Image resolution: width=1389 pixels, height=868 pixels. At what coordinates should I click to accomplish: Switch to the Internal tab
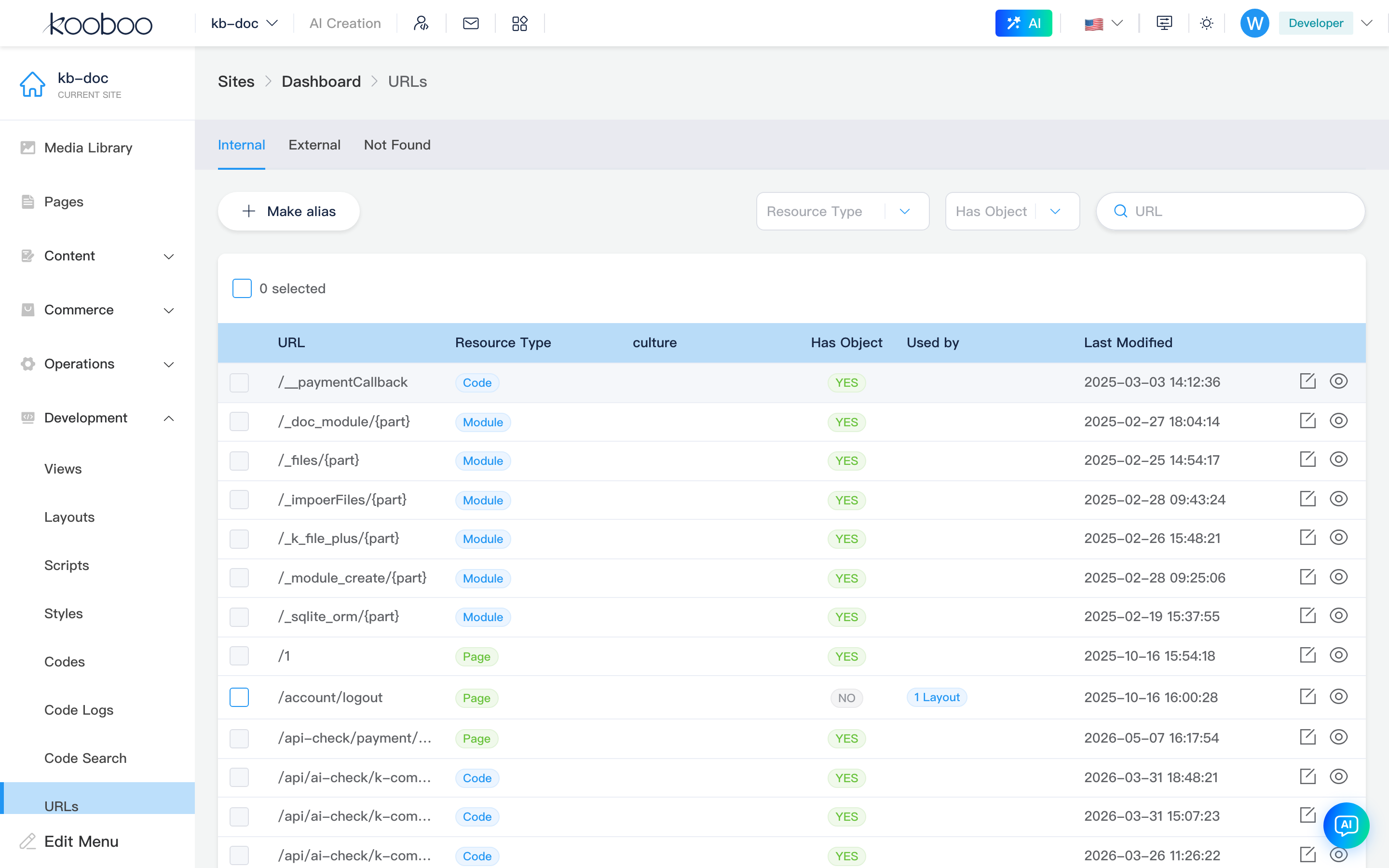point(241,145)
